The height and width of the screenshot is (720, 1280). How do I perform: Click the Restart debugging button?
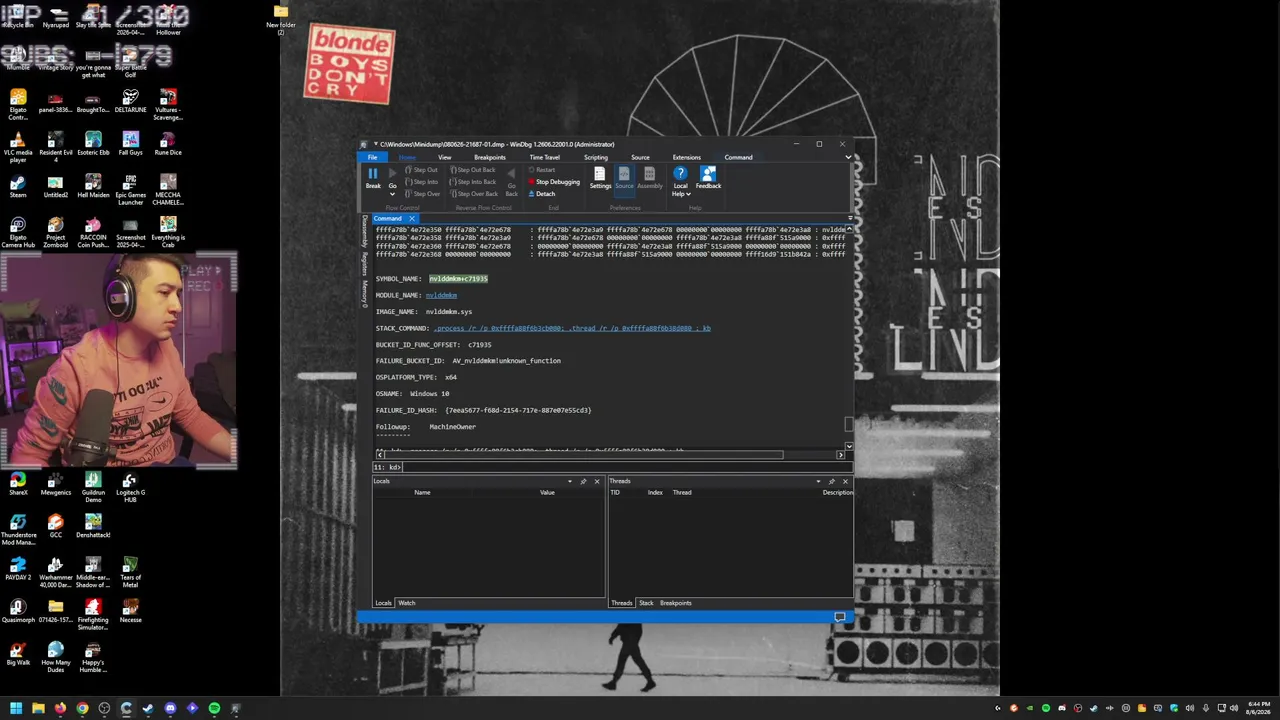(x=542, y=170)
